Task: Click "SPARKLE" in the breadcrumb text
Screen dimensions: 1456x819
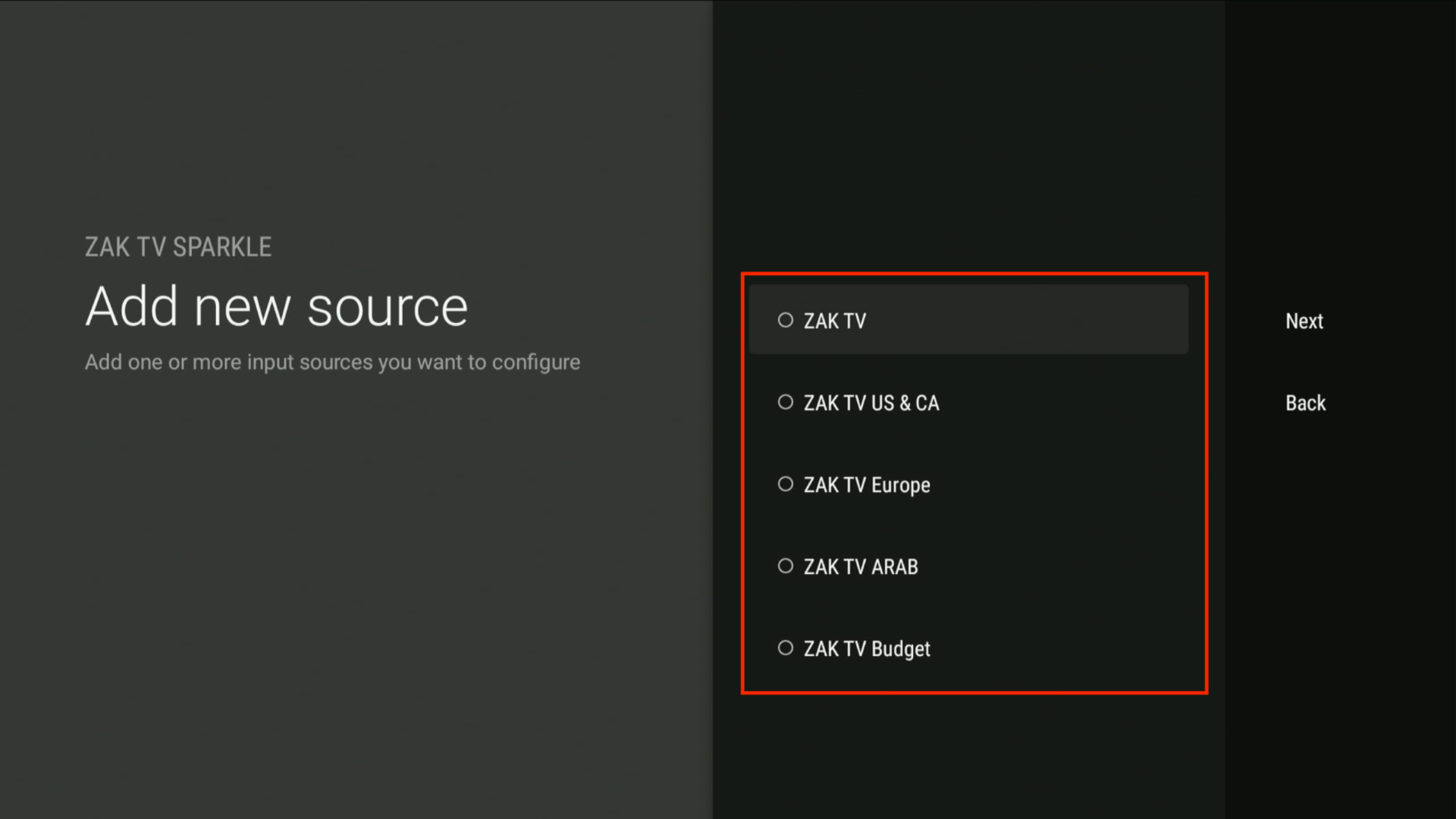Action: point(221,247)
